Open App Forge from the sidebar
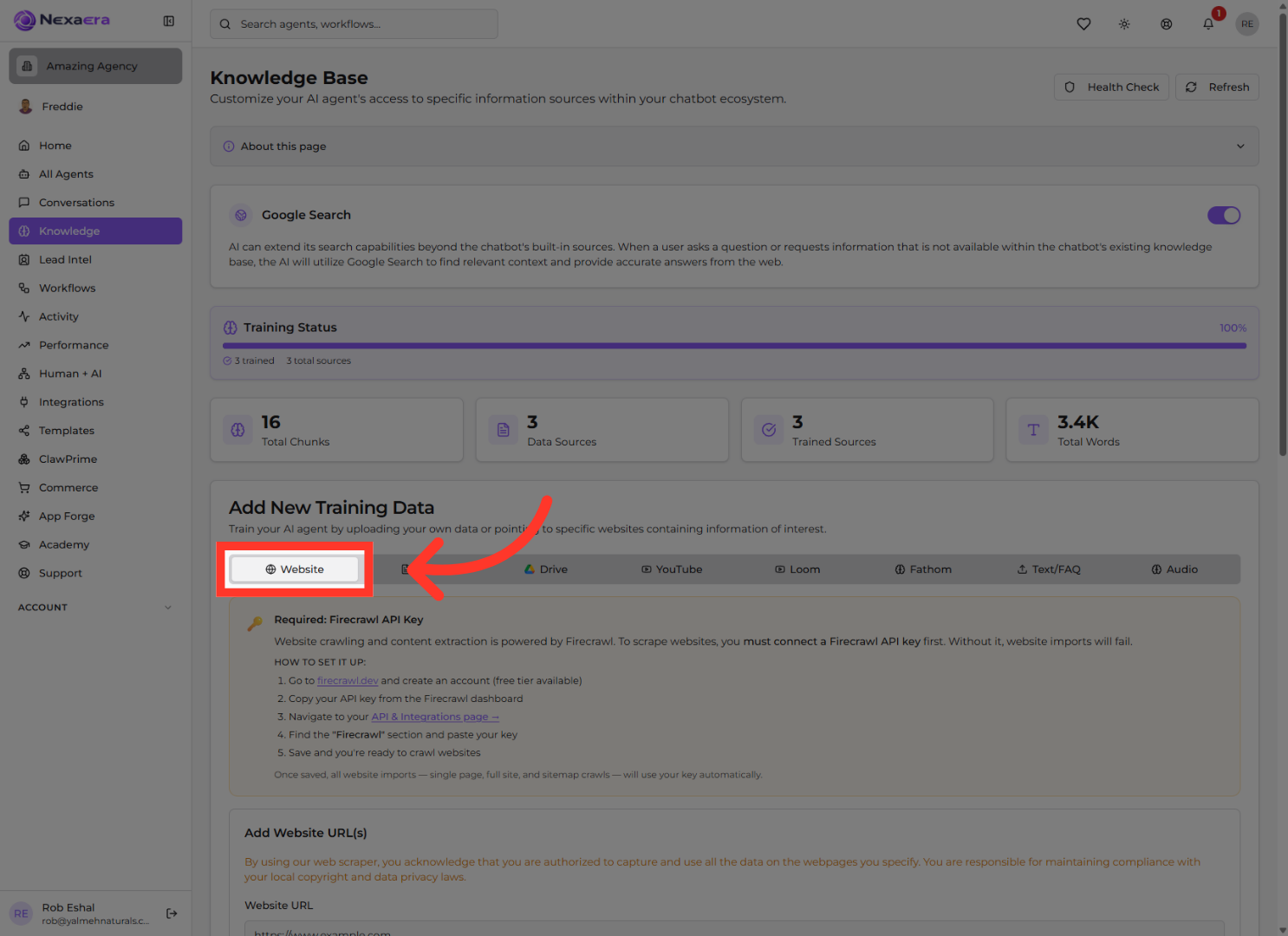Screen dimensions: 1288x936 [x=95, y=517]
